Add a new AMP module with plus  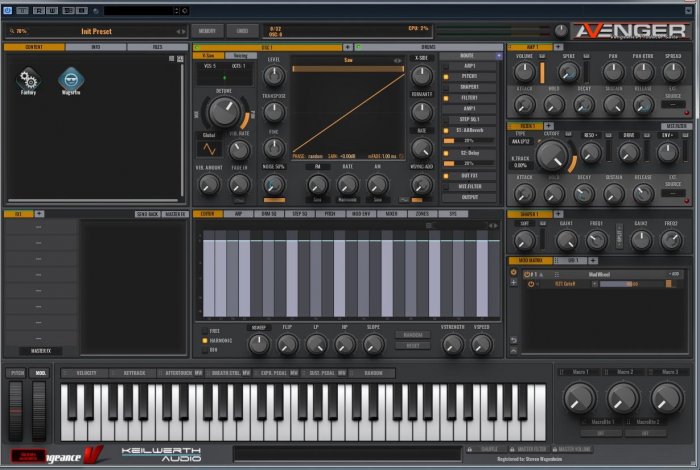click(x=558, y=47)
